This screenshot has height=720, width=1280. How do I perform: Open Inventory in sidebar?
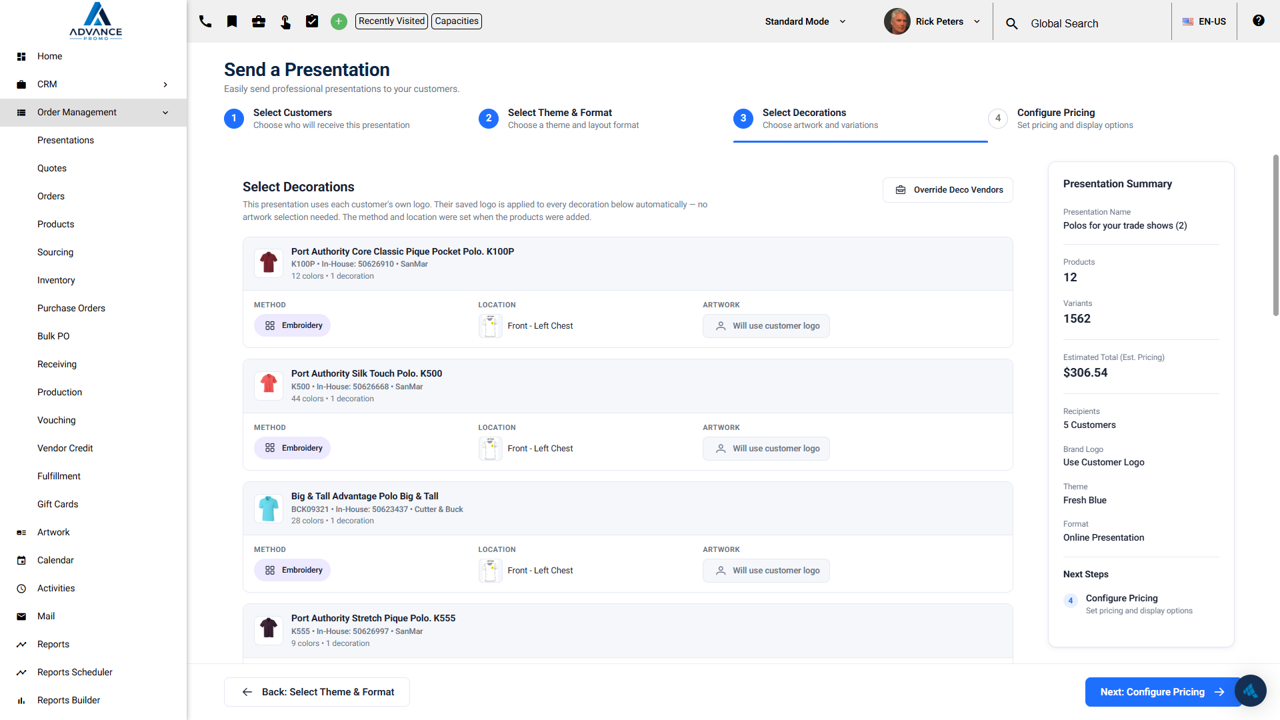(x=56, y=280)
